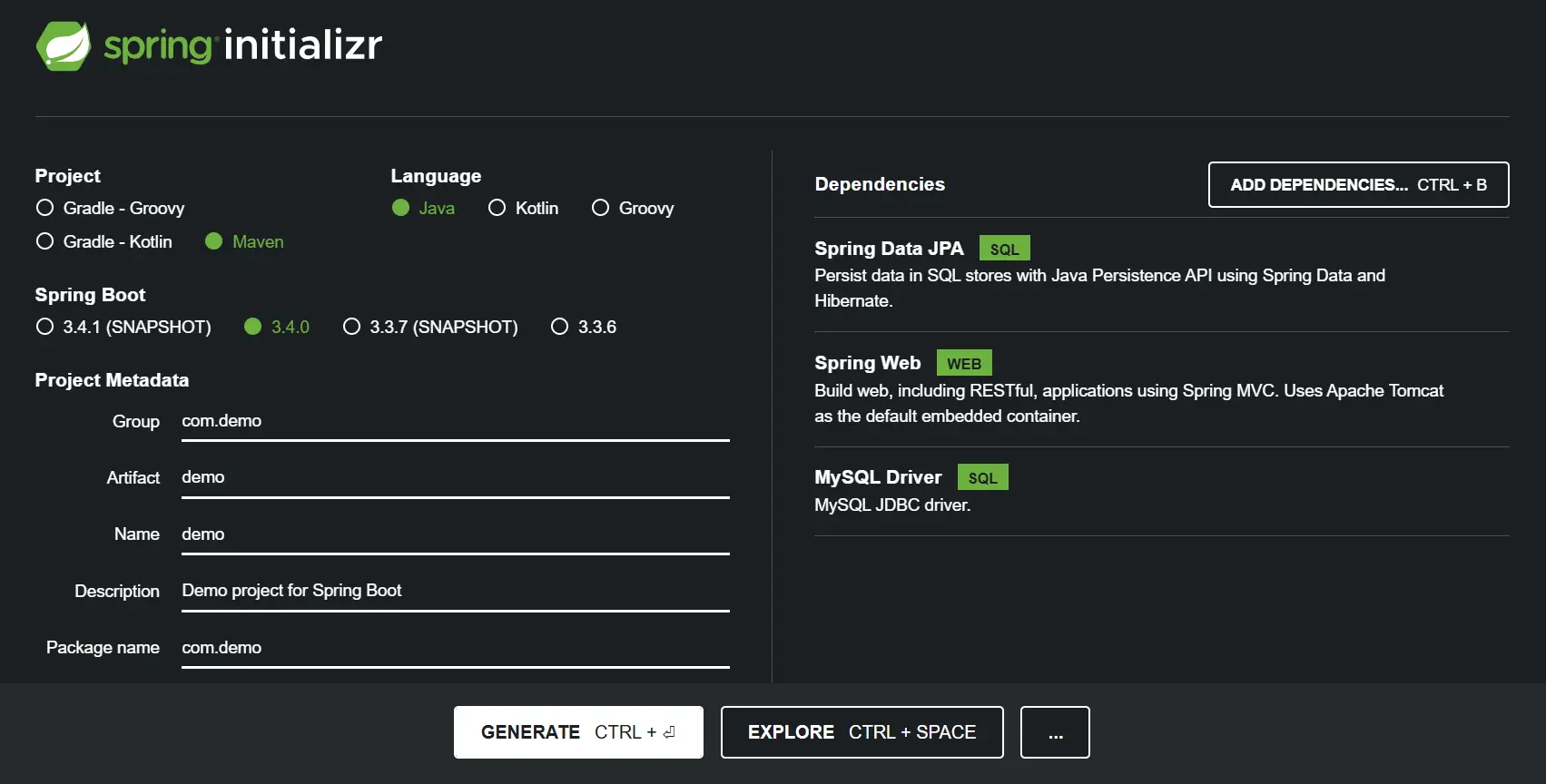Choose Maven as project type

pyautogui.click(x=244, y=241)
